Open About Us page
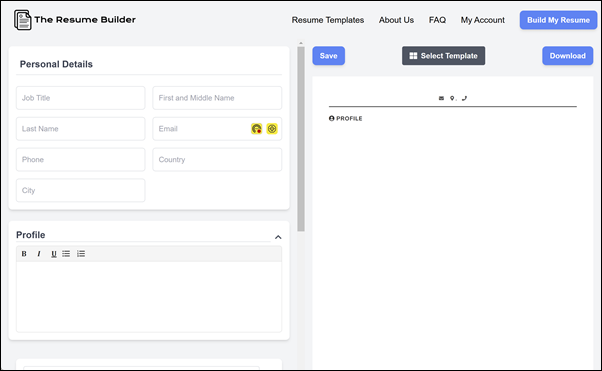Viewport: 602px width, 371px height. [396, 20]
